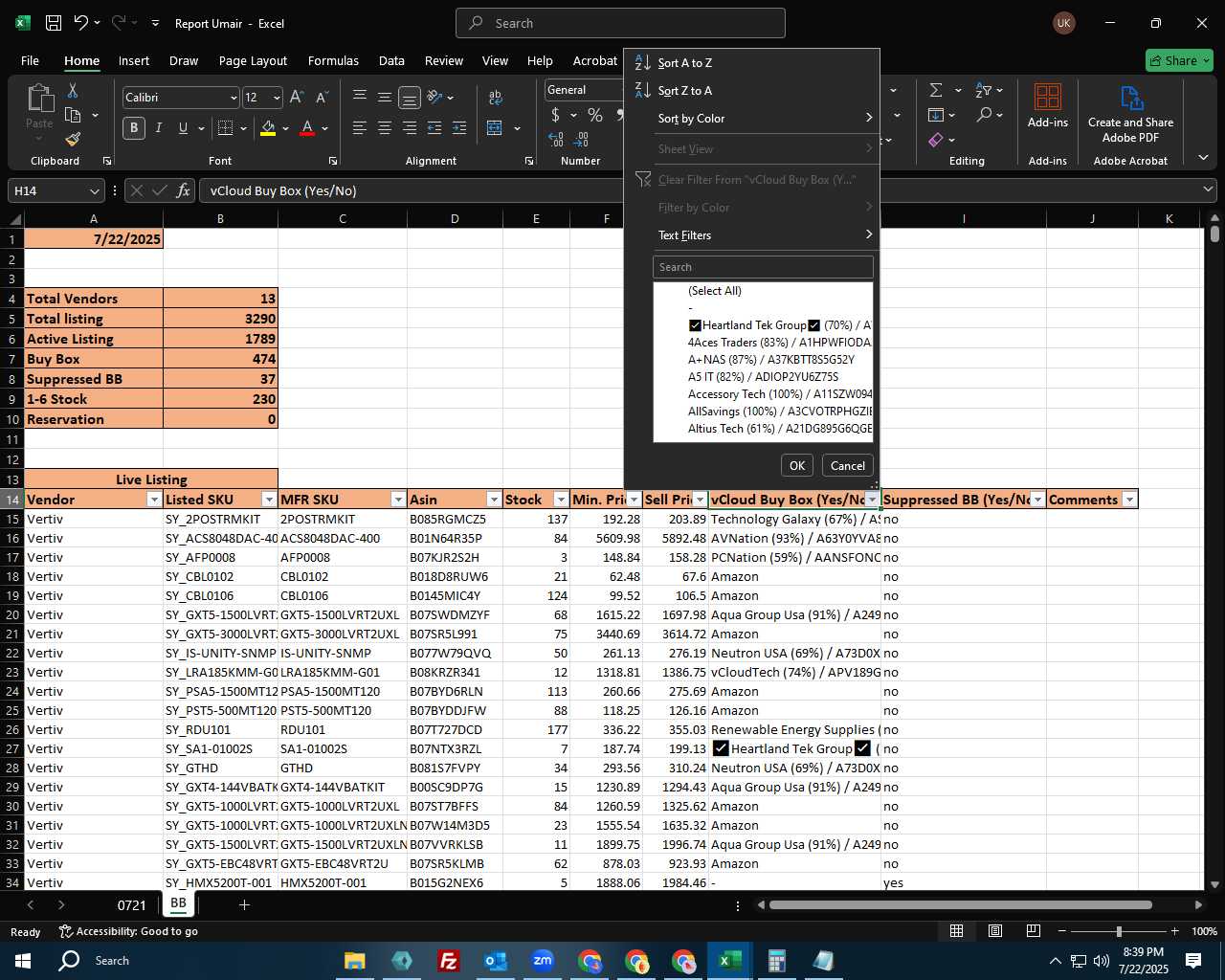
Task: Click OK in the filter menu
Action: [797, 465]
